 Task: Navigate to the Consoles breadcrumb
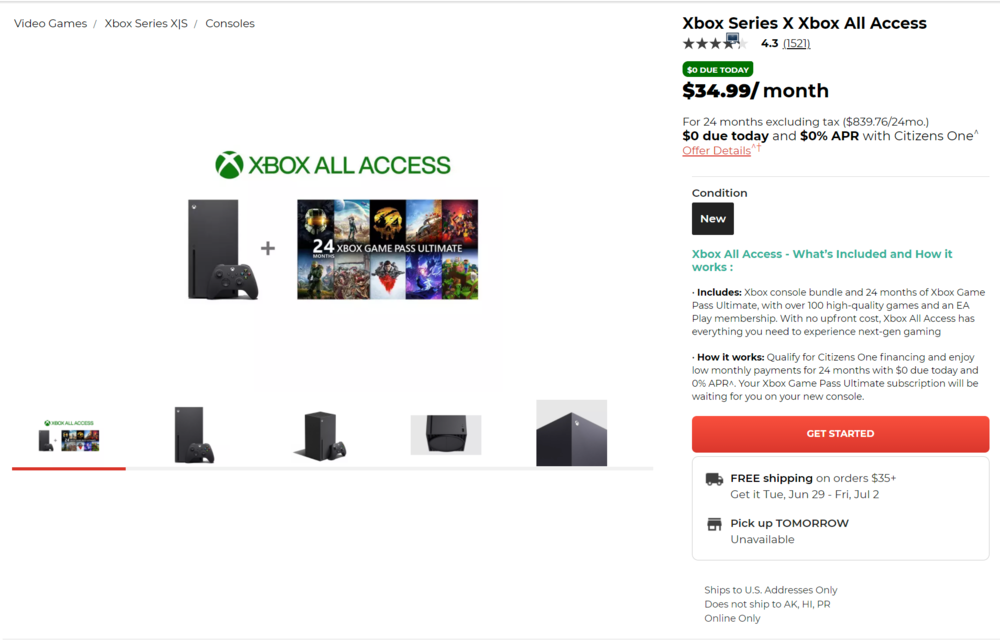tap(230, 23)
